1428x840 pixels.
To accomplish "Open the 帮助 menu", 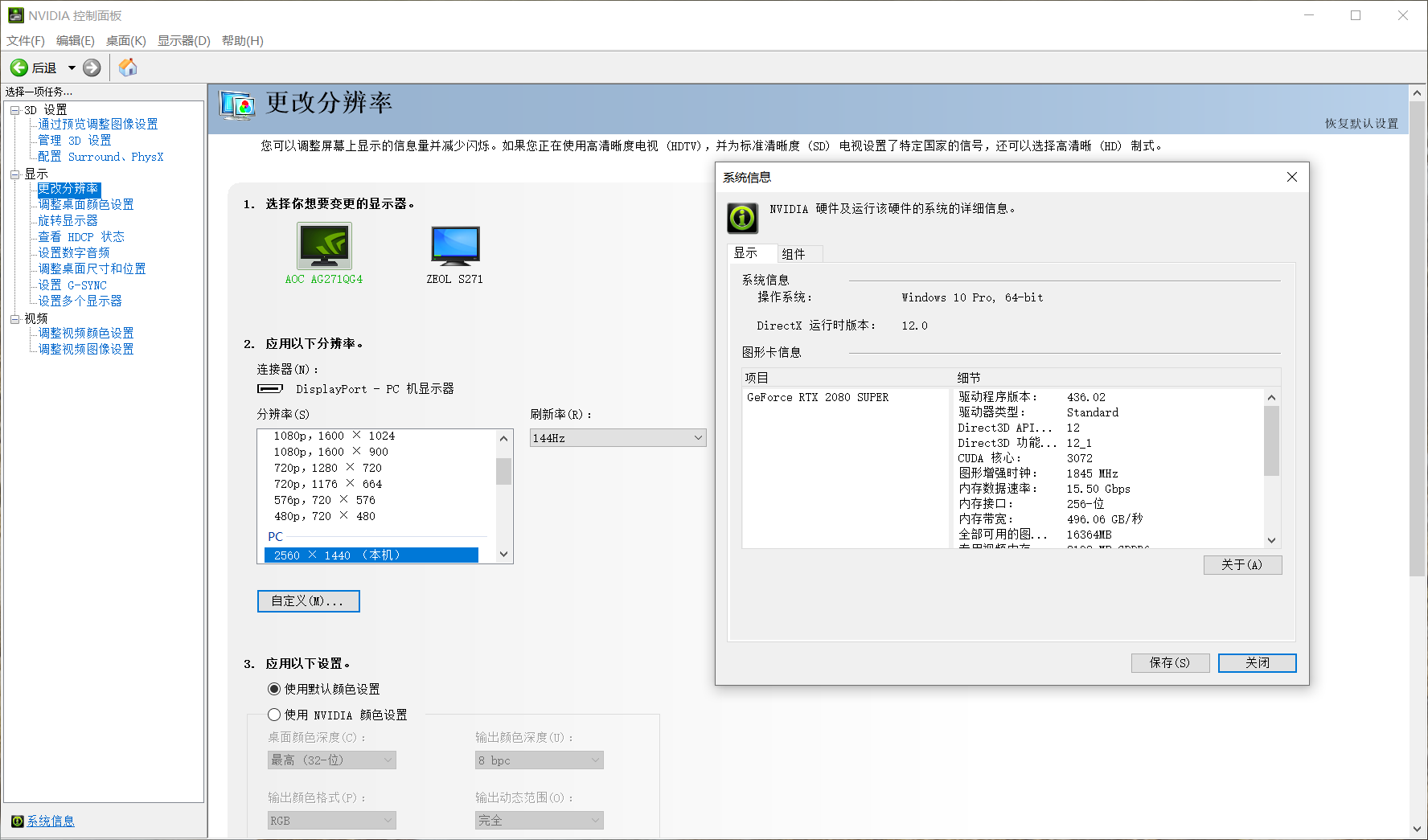I will tap(242, 40).
